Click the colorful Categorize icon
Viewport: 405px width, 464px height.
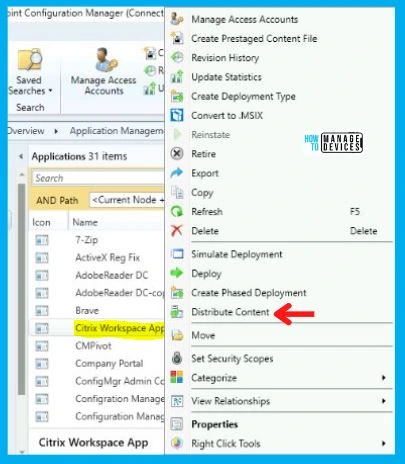[177, 378]
